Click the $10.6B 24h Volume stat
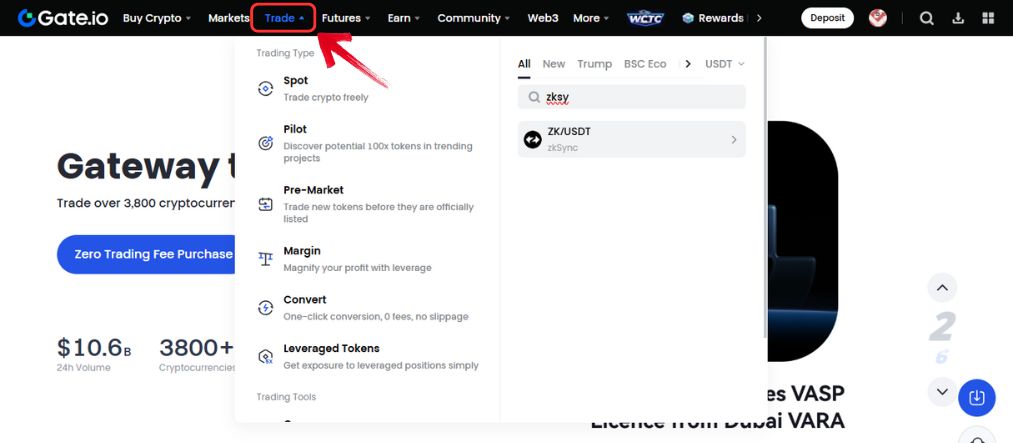1013x443 pixels. pos(94,355)
